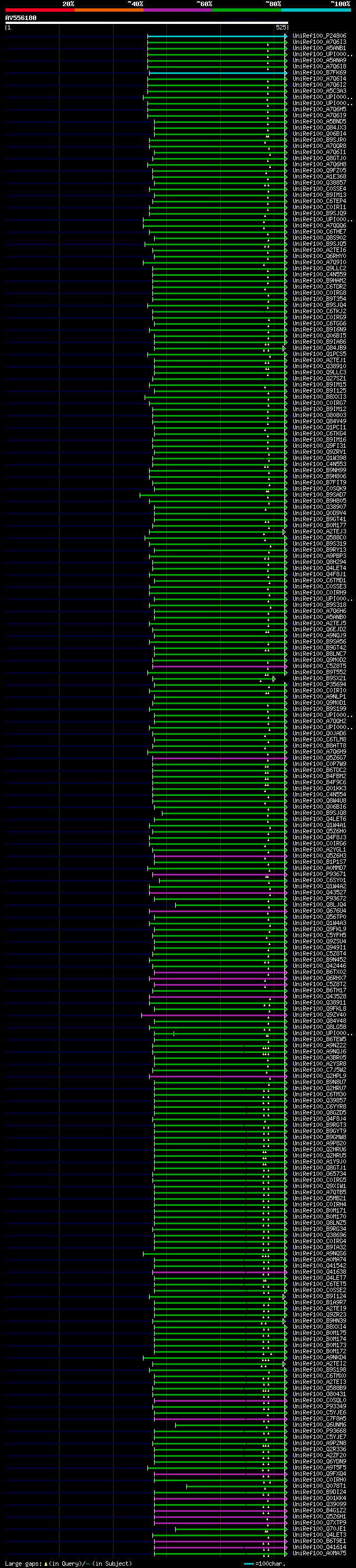Click the green ~80% legend segment
356x1568 pixels.
247,10
